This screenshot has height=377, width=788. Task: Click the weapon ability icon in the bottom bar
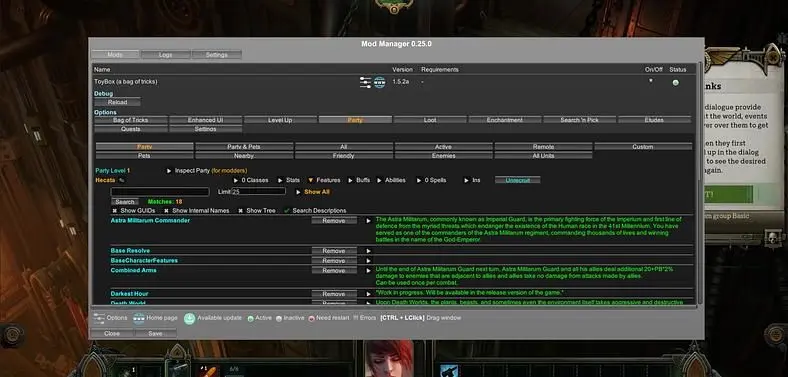pyautogui.click(x=449, y=371)
